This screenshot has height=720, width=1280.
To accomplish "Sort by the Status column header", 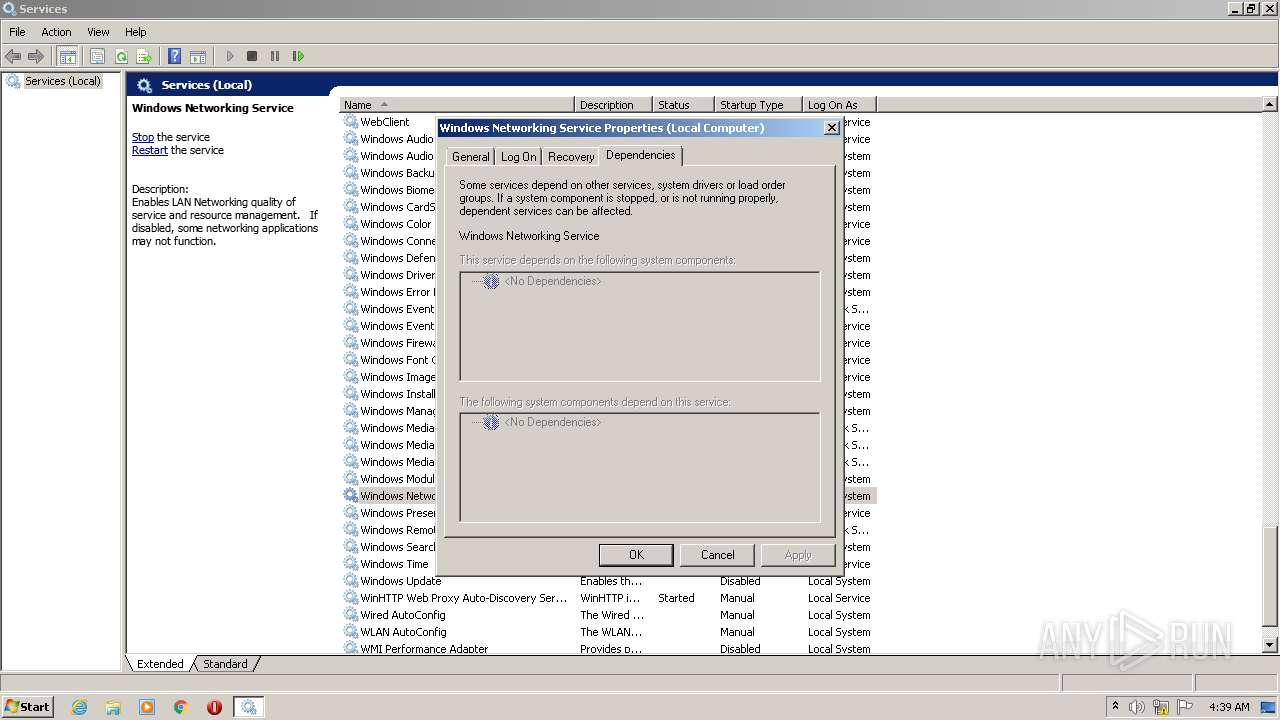I will pyautogui.click(x=684, y=105).
